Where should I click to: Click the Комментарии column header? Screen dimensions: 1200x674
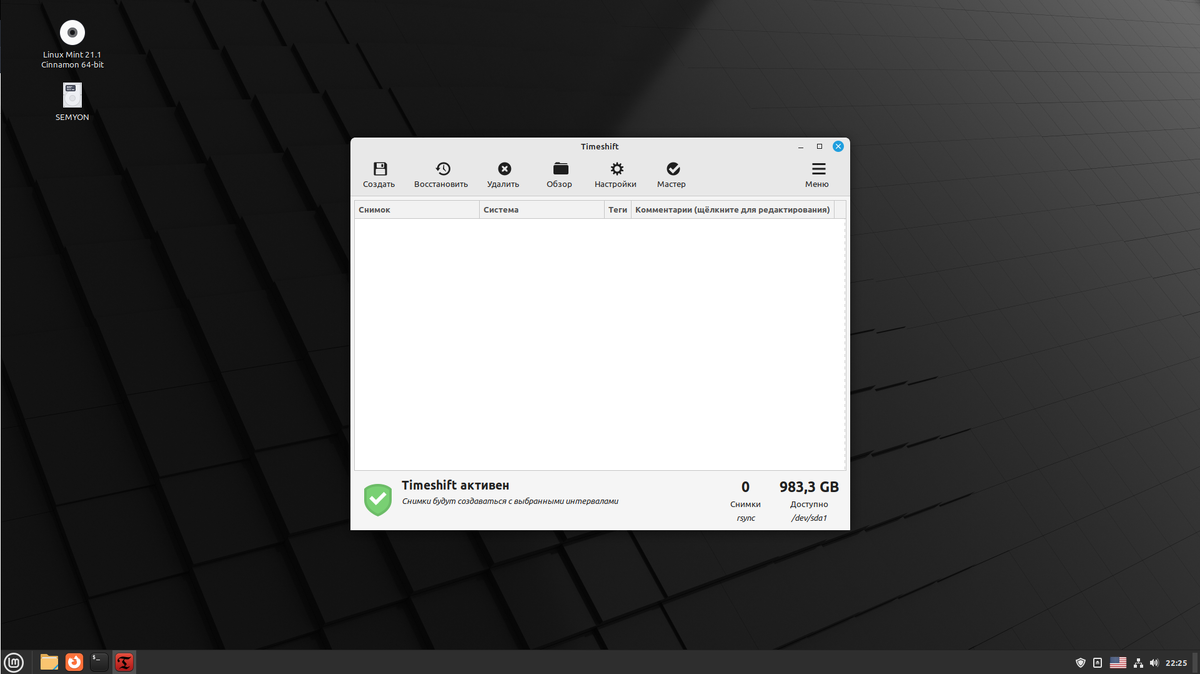pos(733,210)
